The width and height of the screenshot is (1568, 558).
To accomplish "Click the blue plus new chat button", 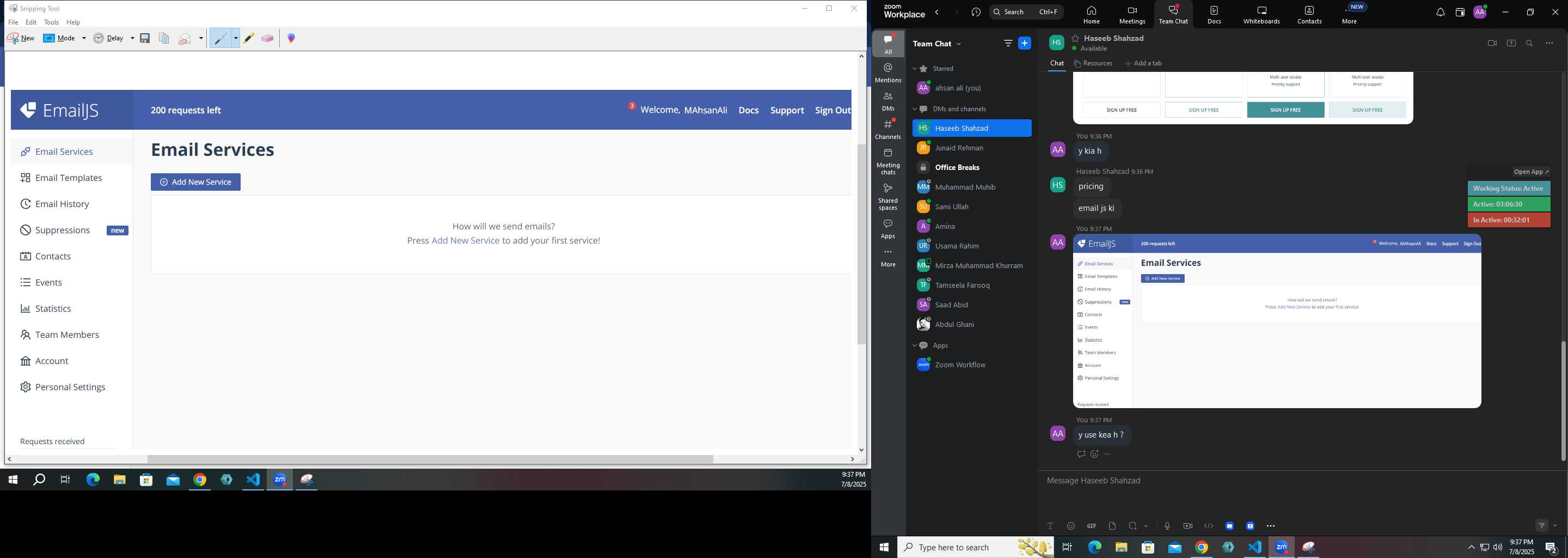I will tap(1025, 43).
